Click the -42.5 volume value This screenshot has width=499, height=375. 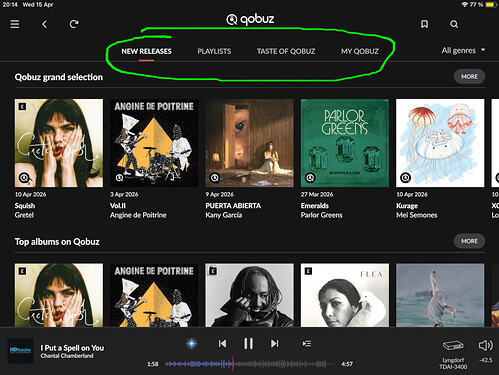click(485, 360)
